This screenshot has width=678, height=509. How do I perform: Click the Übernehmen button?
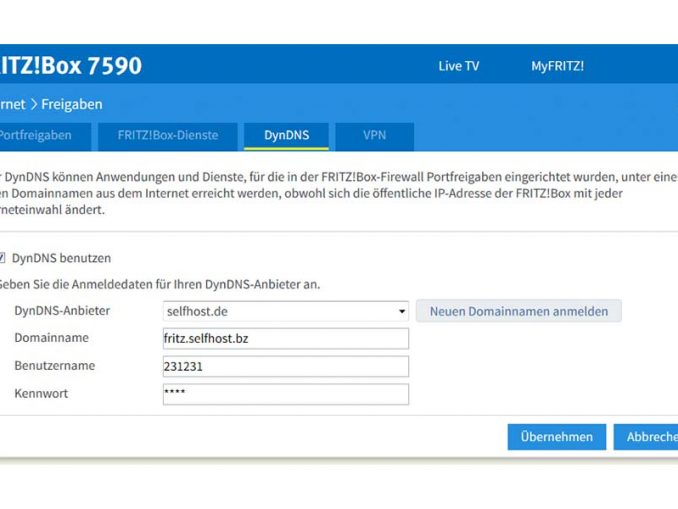[x=556, y=437]
